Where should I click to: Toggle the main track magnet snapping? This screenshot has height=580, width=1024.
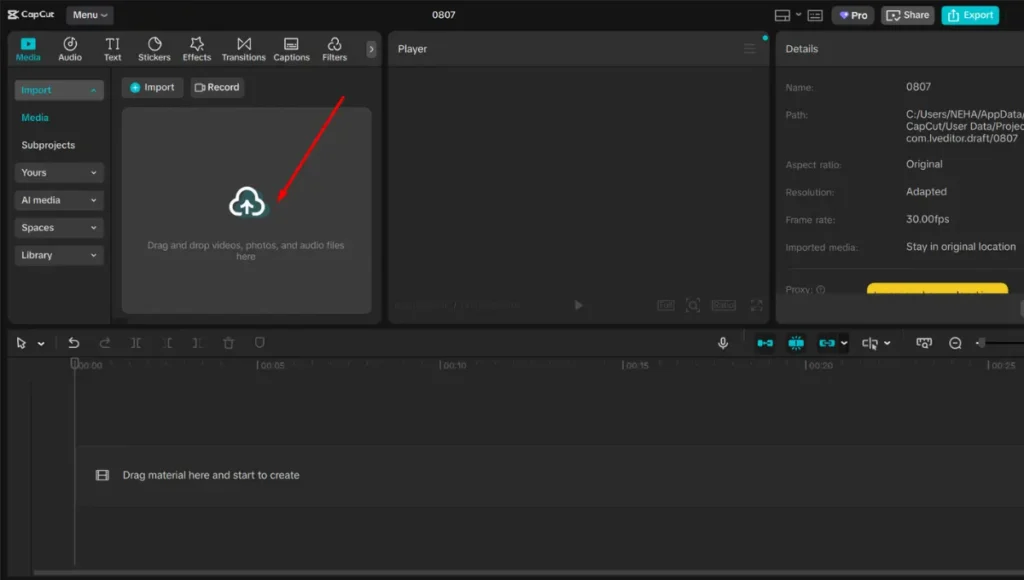pyautogui.click(x=765, y=343)
